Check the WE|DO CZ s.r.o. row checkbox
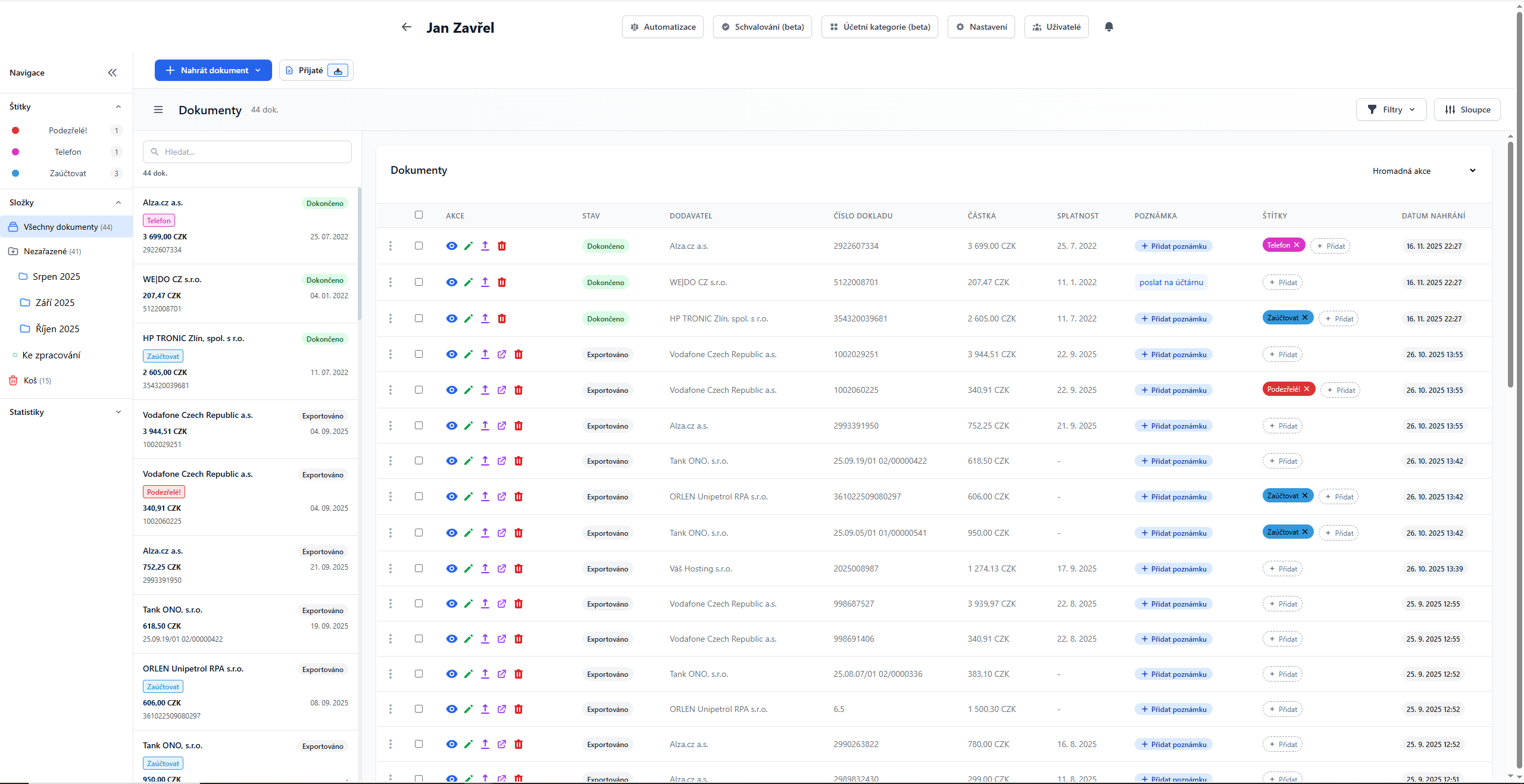This screenshot has width=1524, height=784. pyautogui.click(x=419, y=282)
